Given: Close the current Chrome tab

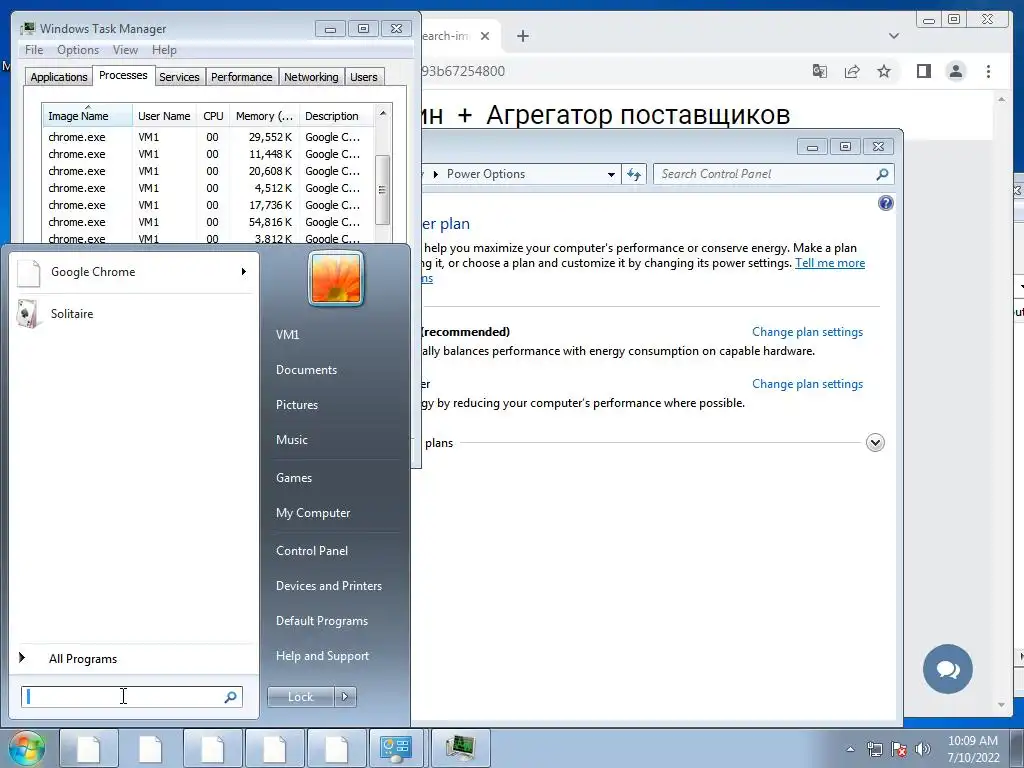Looking at the screenshot, I should coord(485,36).
